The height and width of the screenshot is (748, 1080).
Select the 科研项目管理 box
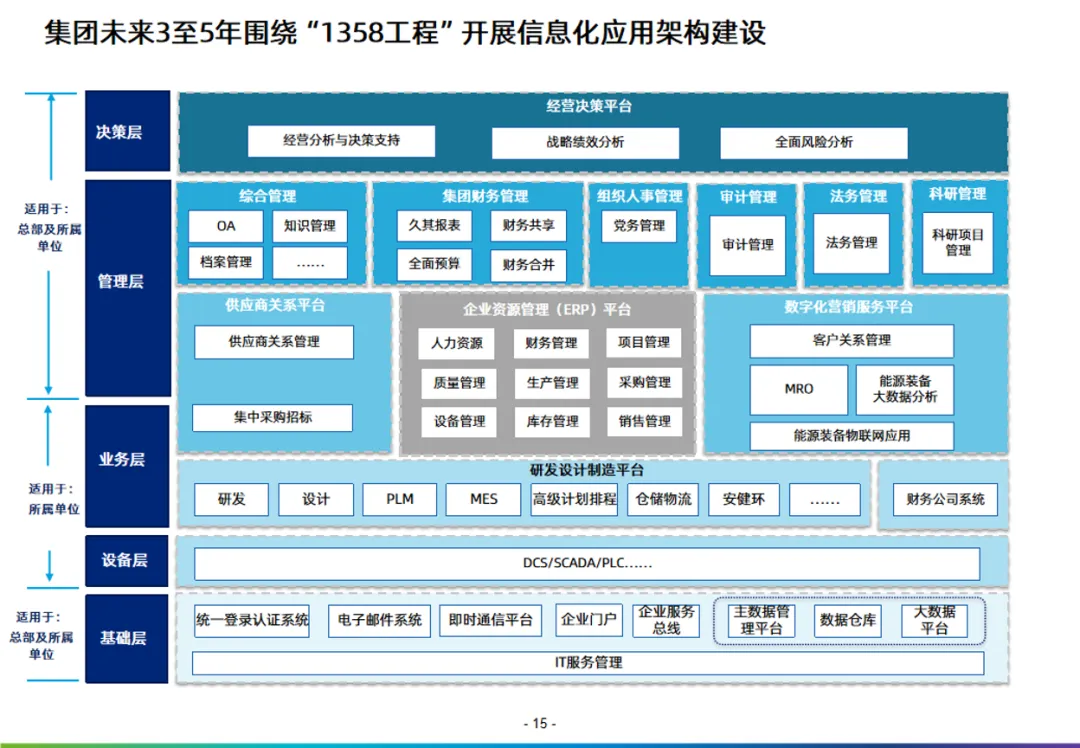tap(958, 243)
